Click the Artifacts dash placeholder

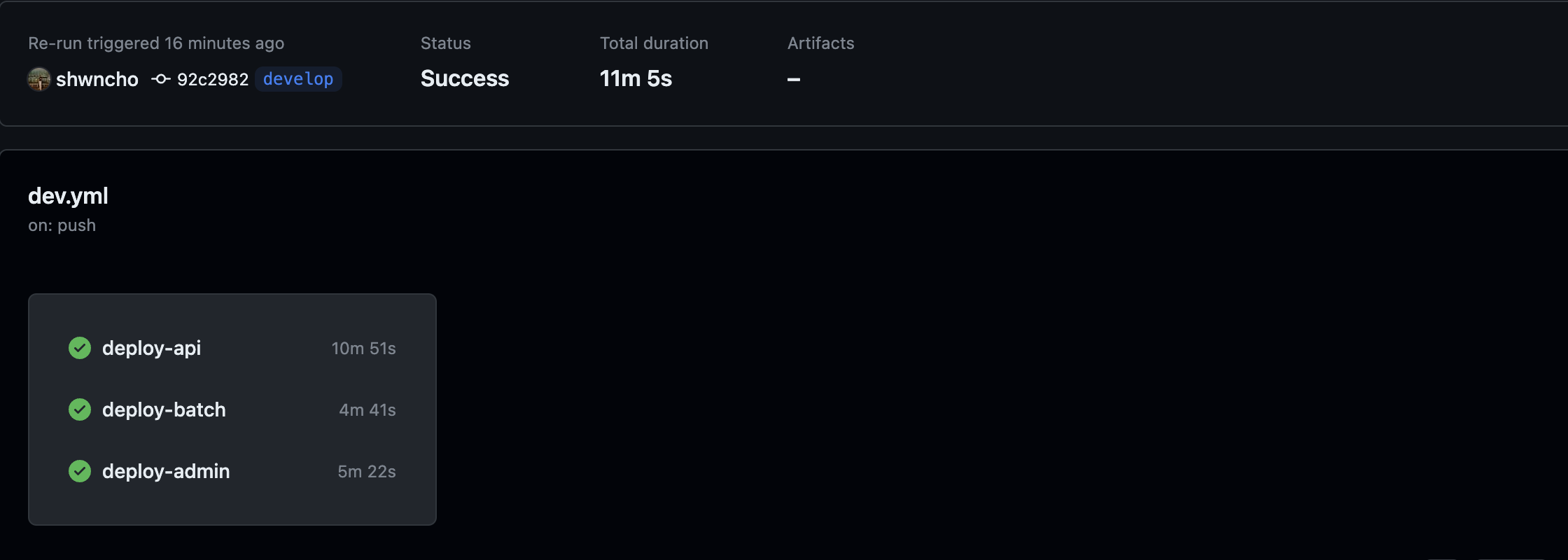pyautogui.click(x=794, y=79)
